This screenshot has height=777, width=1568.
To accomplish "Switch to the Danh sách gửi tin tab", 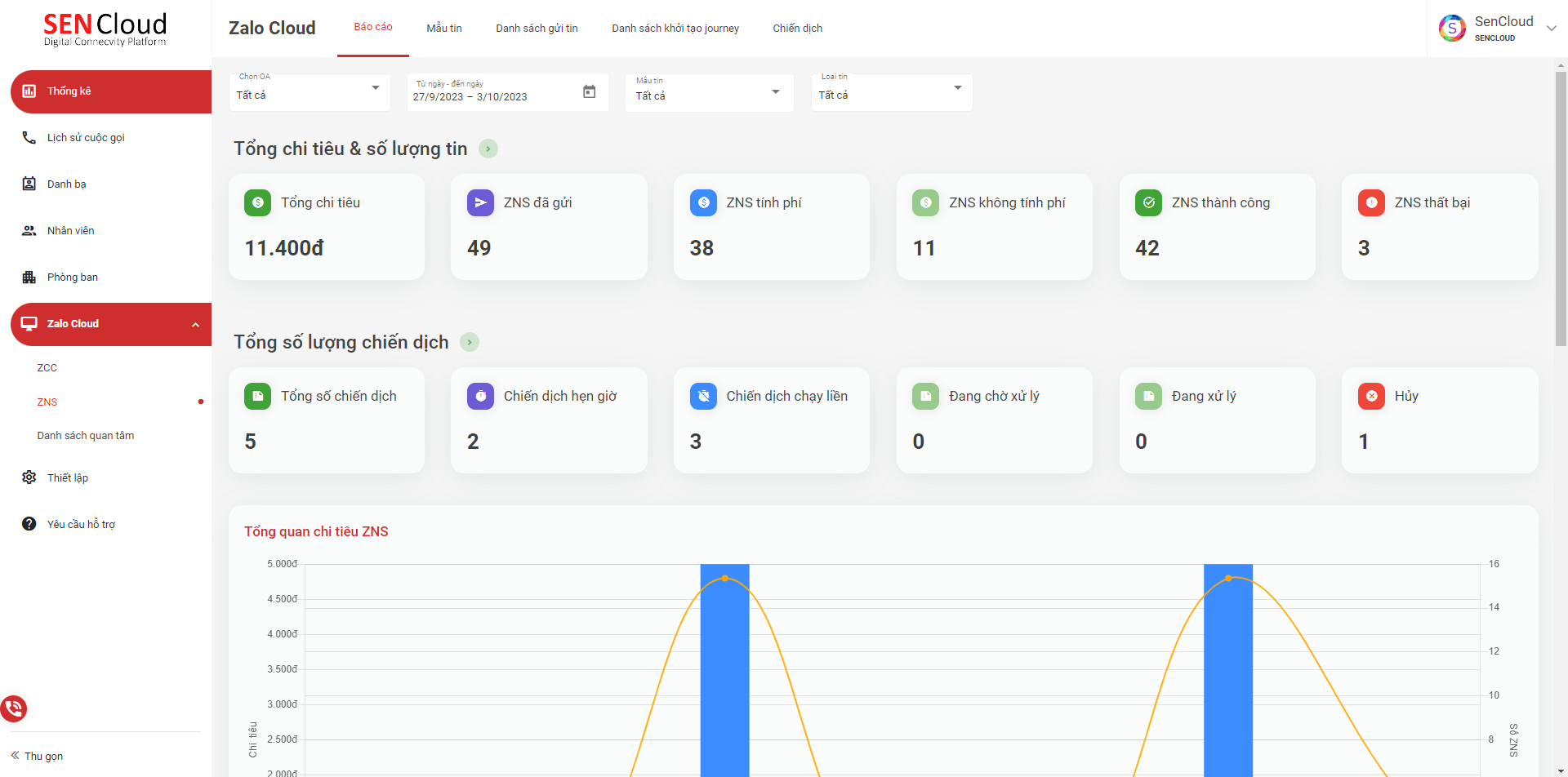I will 537,29.
